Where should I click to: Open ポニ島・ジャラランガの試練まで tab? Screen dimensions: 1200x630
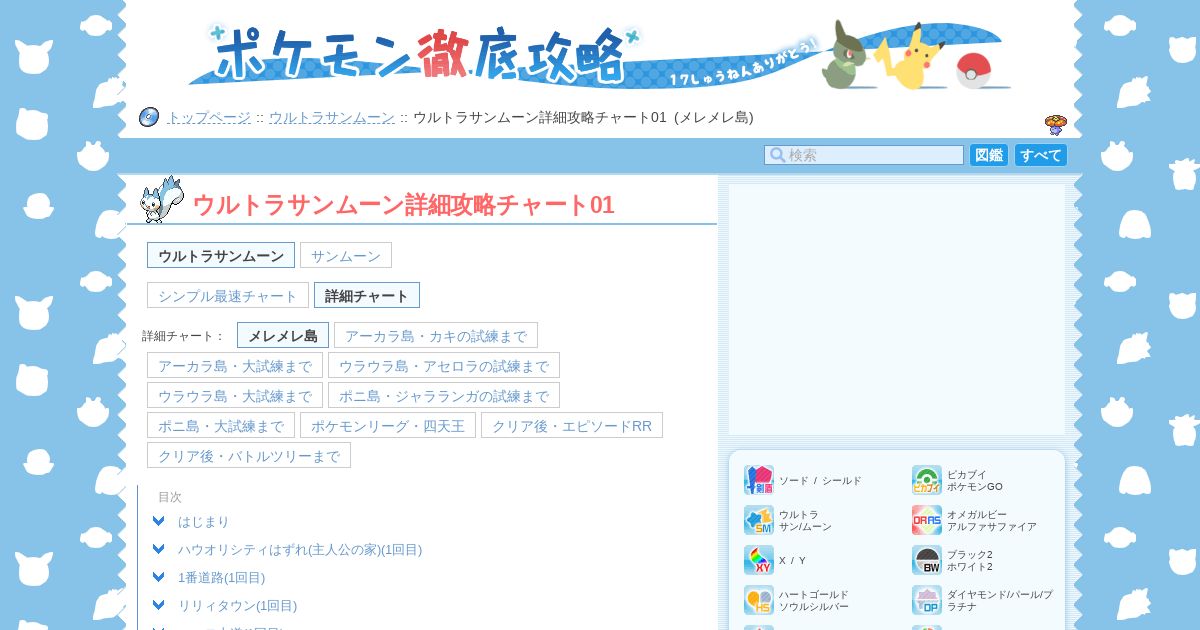[444, 395]
